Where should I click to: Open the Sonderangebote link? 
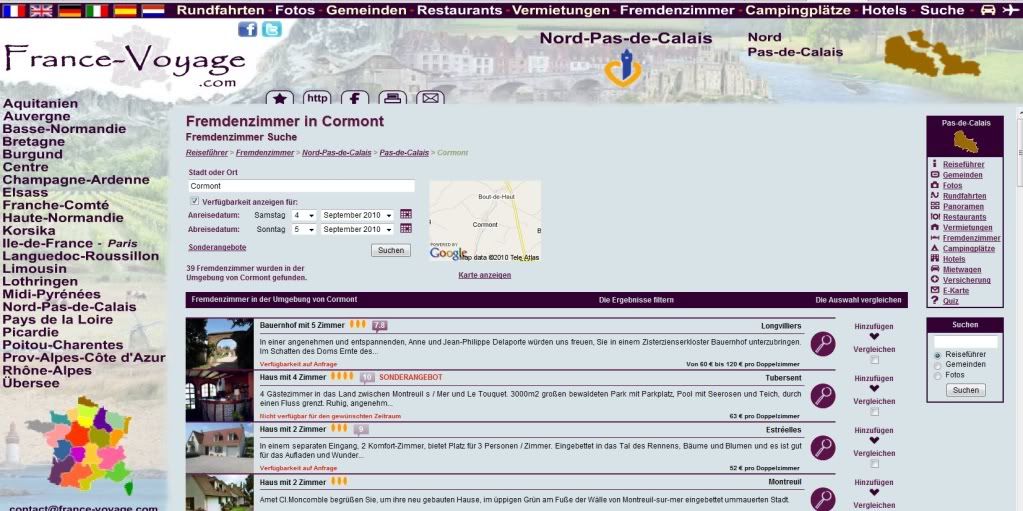click(x=217, y=247)
